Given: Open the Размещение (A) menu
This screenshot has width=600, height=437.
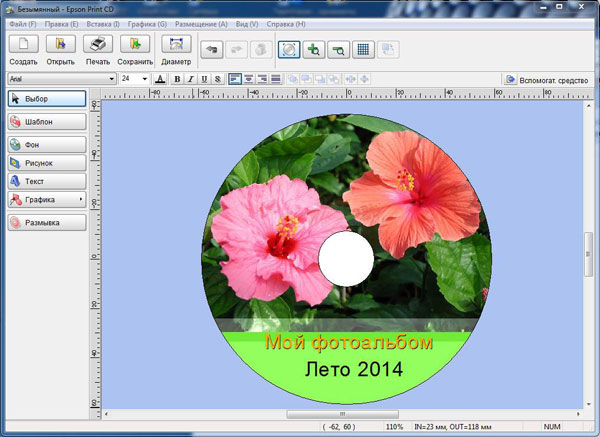Looking at the screenshot, I should [201, 22].
